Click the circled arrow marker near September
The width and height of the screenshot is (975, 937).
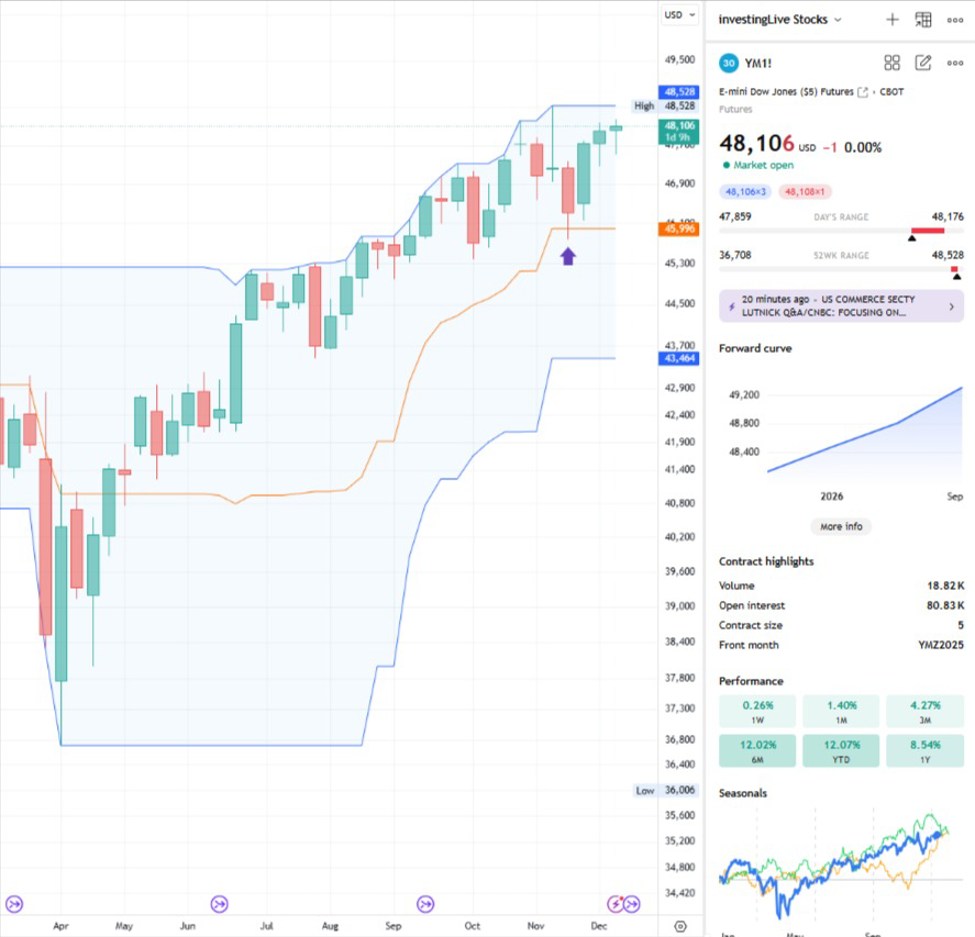[425, 904]
